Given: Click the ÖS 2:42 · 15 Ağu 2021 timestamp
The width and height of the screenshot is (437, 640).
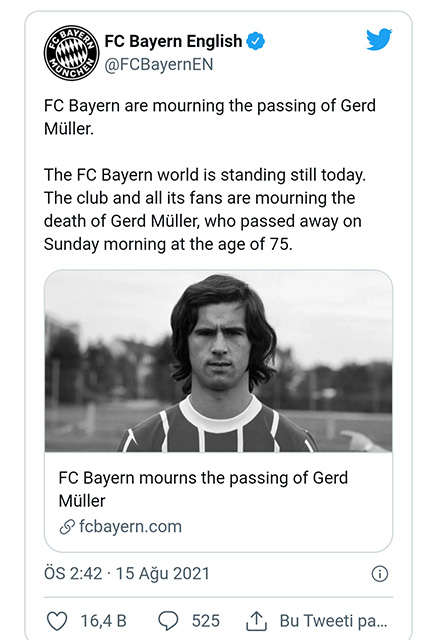Looking at the screenshot, I should tap(126, 573).
